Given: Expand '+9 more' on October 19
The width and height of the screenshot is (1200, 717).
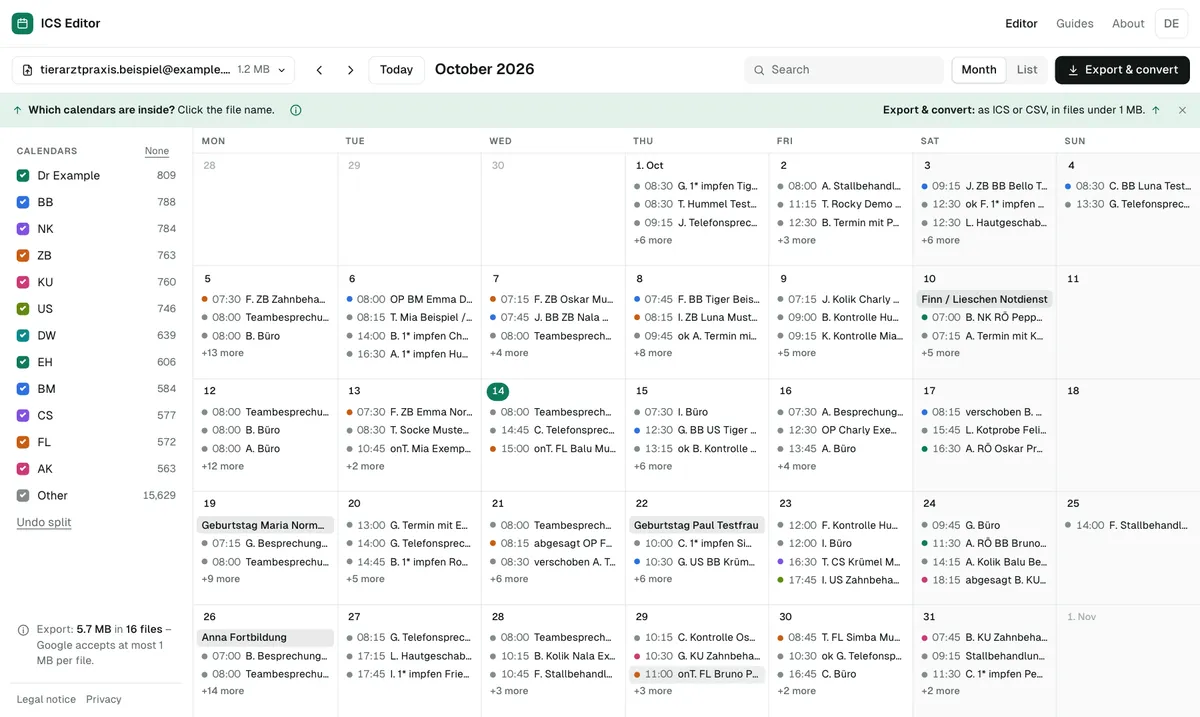Looking at the screenshot, I should pyautogui.click(x=220, y=579).
